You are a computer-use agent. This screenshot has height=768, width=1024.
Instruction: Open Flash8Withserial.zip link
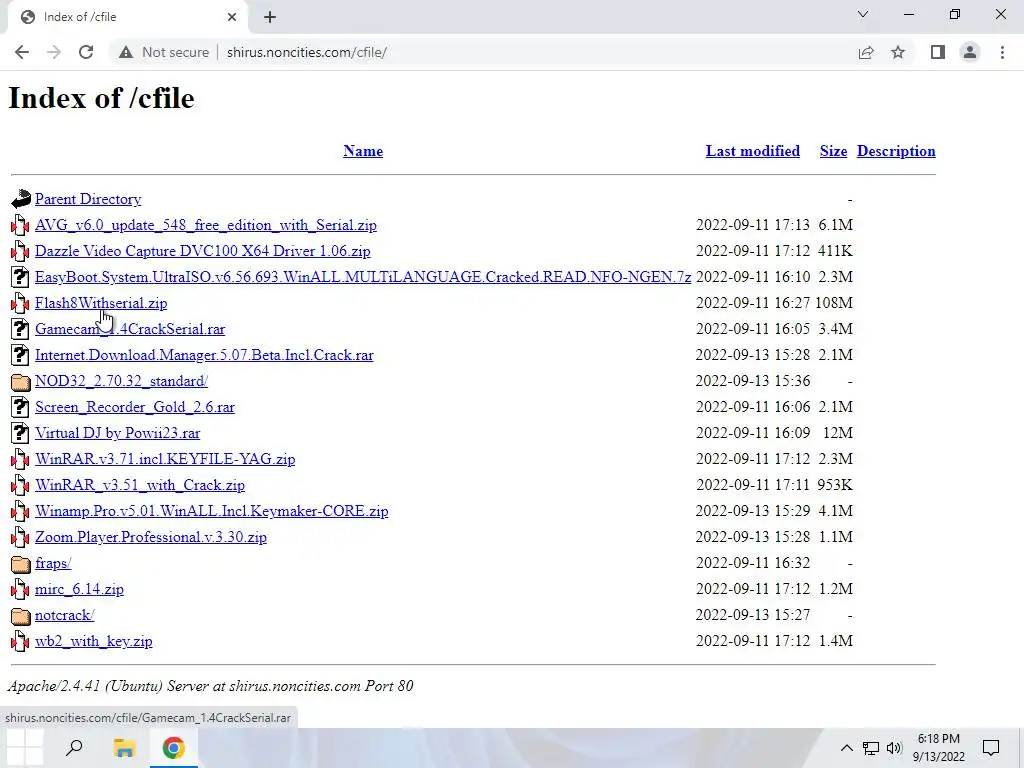(x=101, y=303)
